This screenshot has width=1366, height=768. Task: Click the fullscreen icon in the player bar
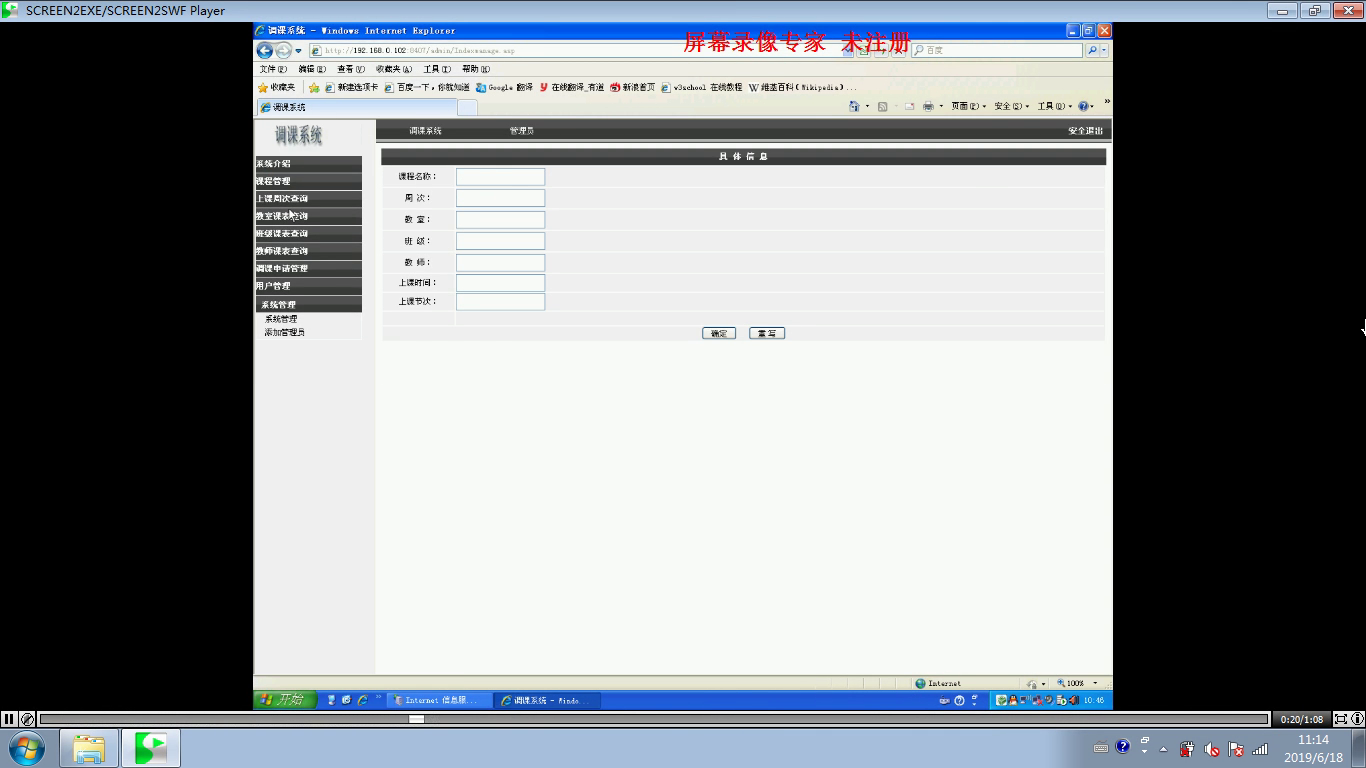click(x=1341, y=718)
